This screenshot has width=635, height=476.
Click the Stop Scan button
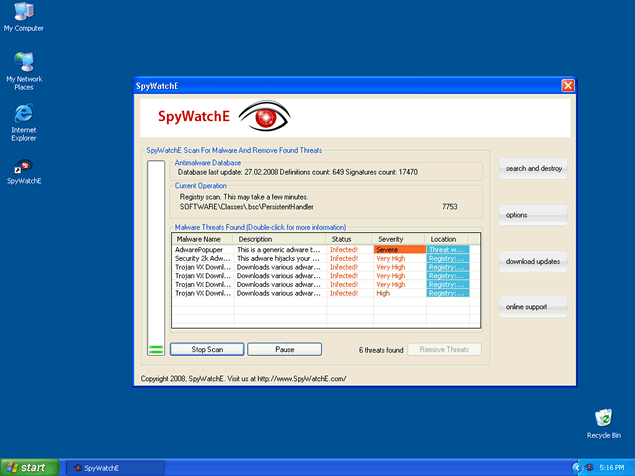pos(207,350)
